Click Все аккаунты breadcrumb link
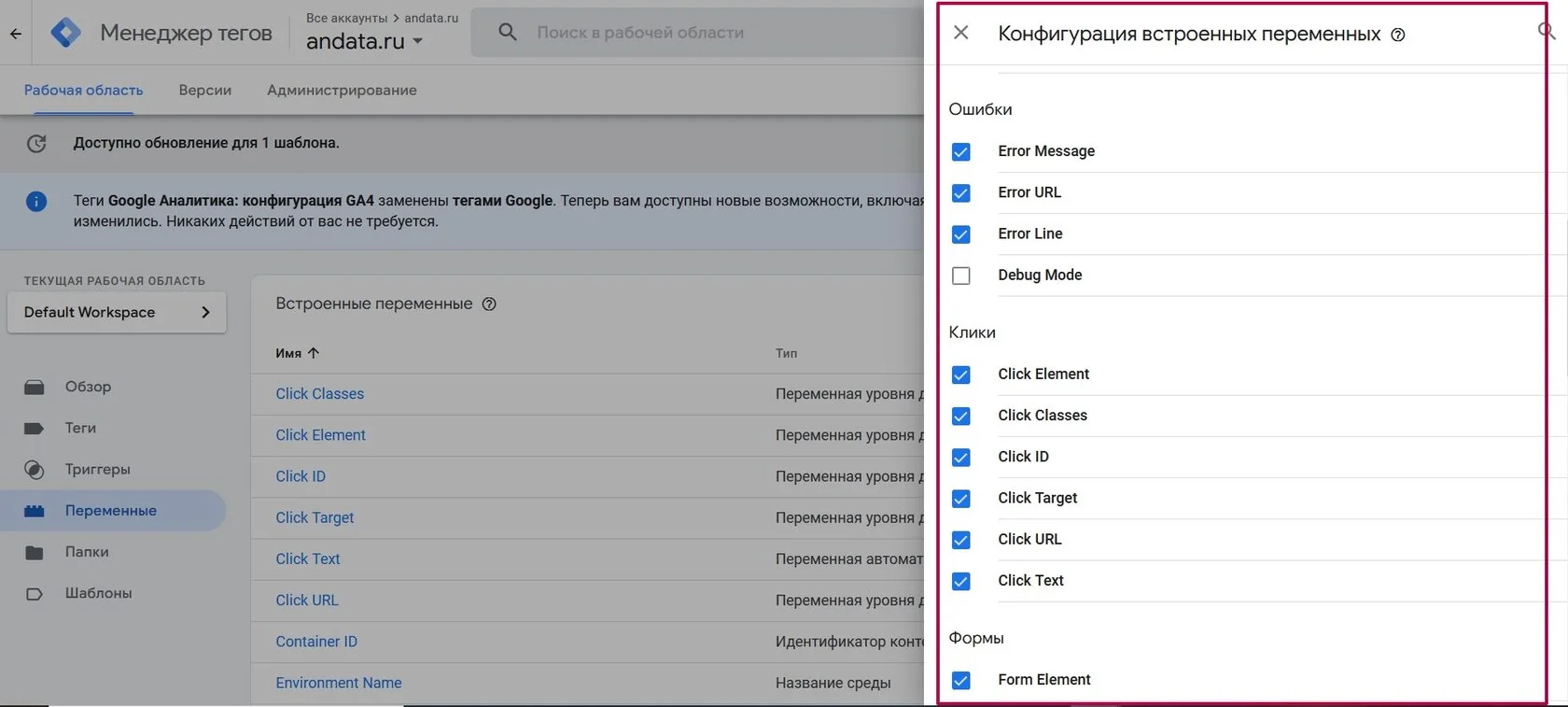Screen dimensions: 1568x707 click(346, 18)
